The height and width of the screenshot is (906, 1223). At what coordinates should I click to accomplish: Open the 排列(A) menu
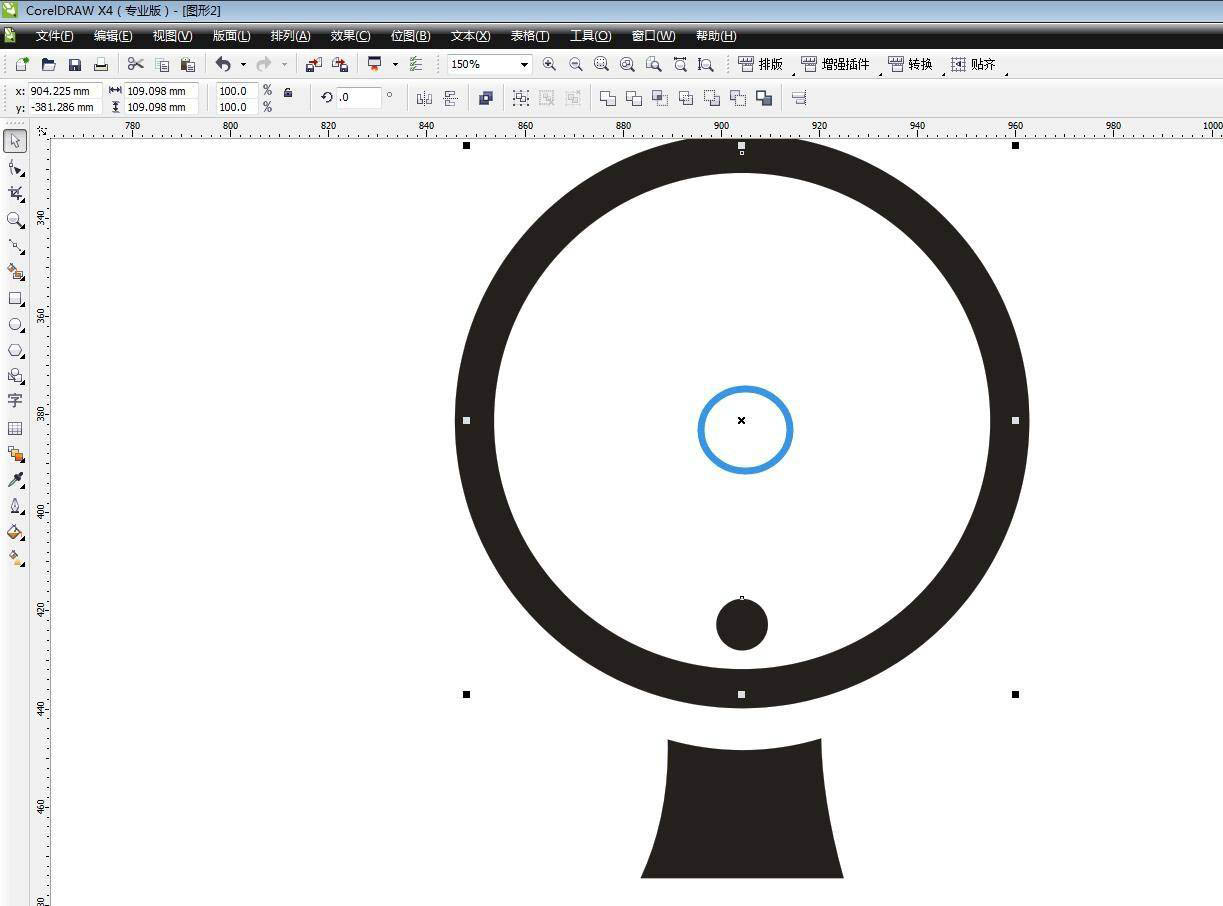tap(290, 36)
